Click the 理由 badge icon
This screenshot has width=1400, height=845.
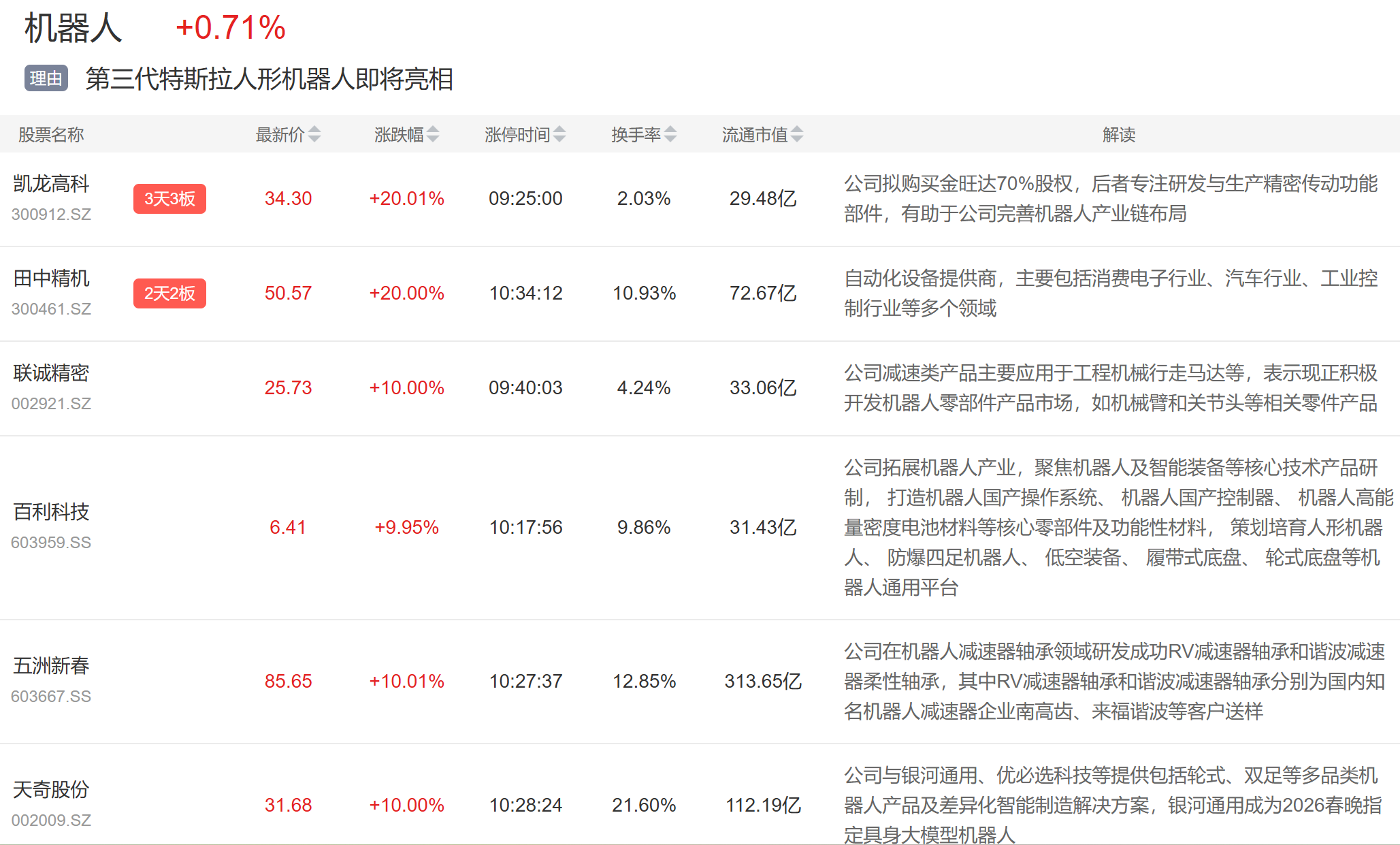[46, 78]
